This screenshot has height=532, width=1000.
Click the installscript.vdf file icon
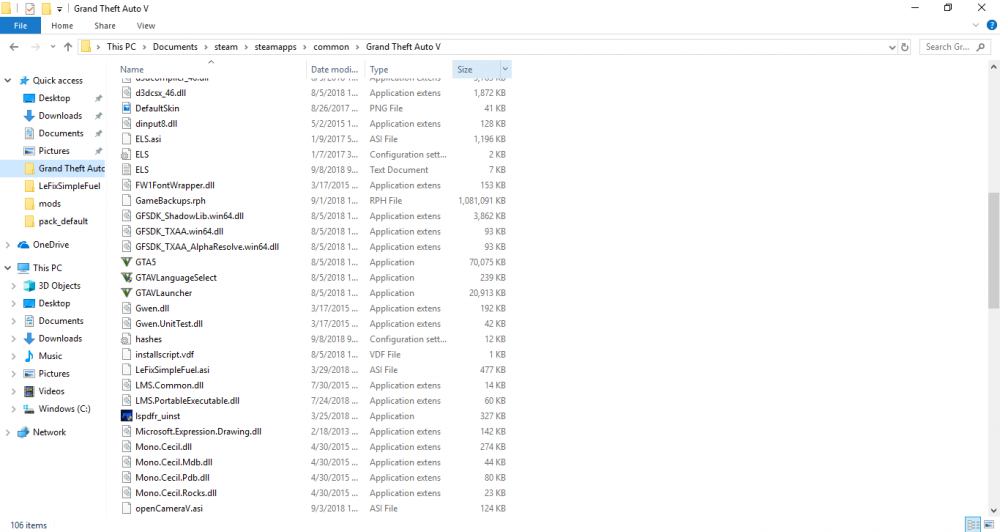pos(126,355)
